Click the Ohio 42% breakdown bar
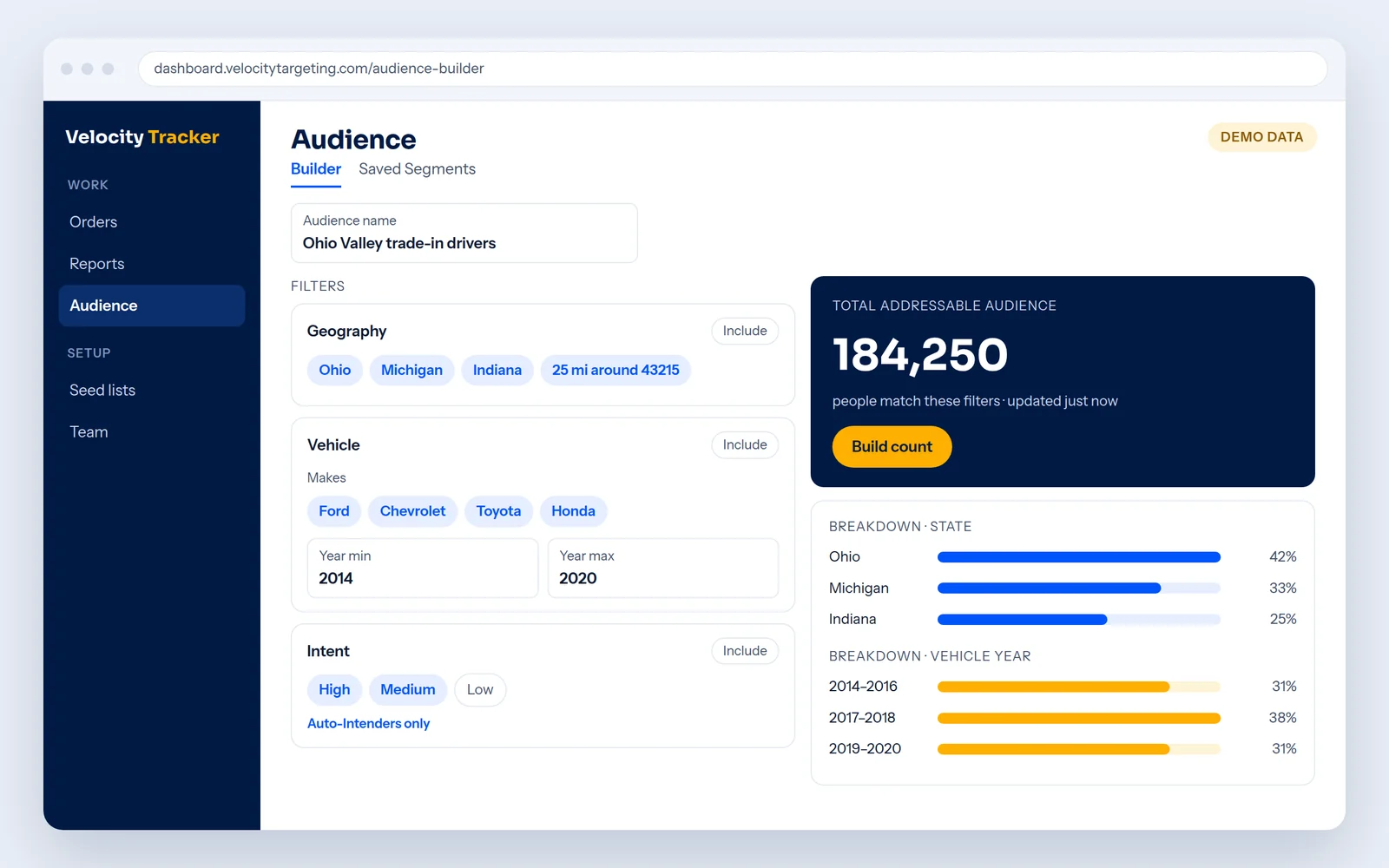The height and width of the screenshot is (868, 1389). coord(1079,557)
